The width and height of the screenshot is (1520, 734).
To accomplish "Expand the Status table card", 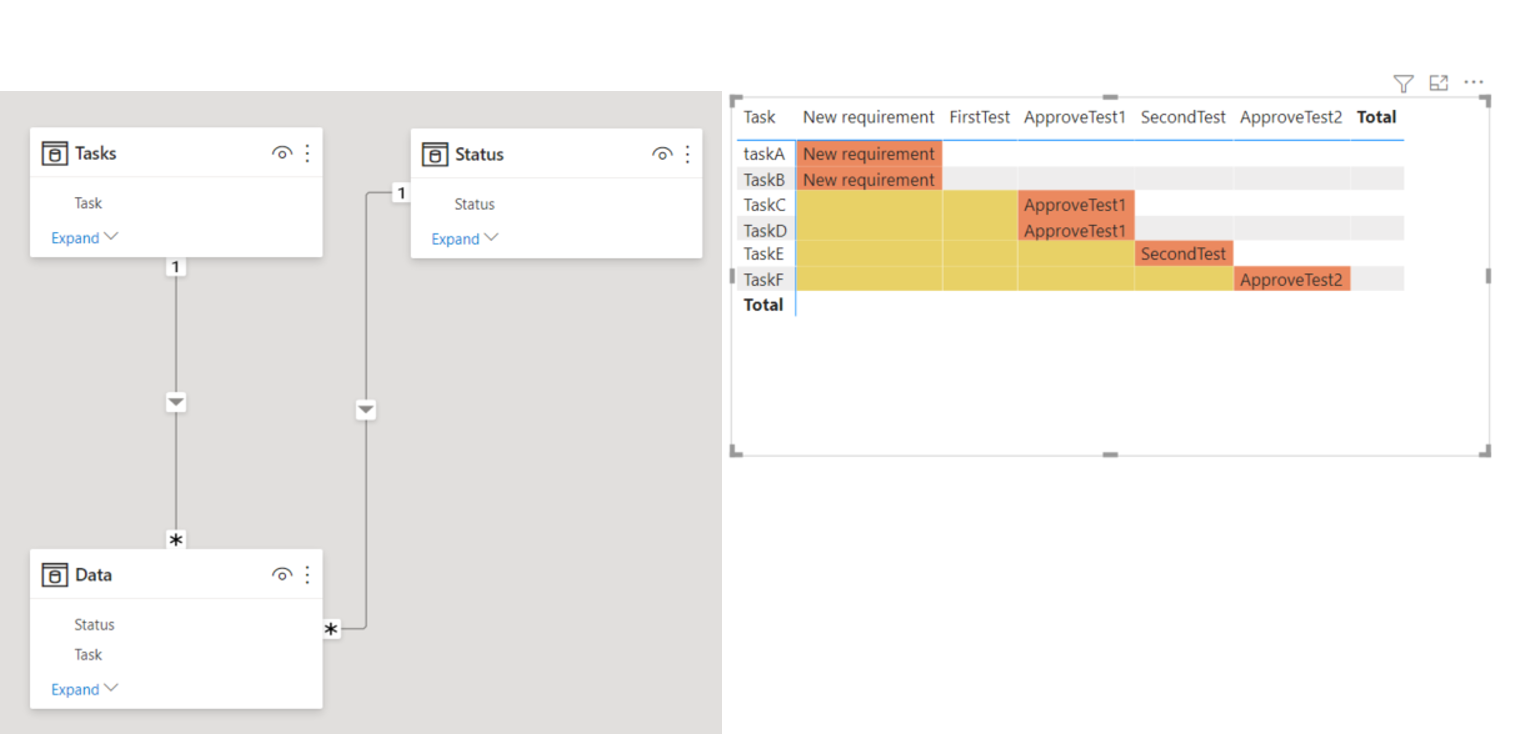I will pyautogui.click(x=465, y=239).
